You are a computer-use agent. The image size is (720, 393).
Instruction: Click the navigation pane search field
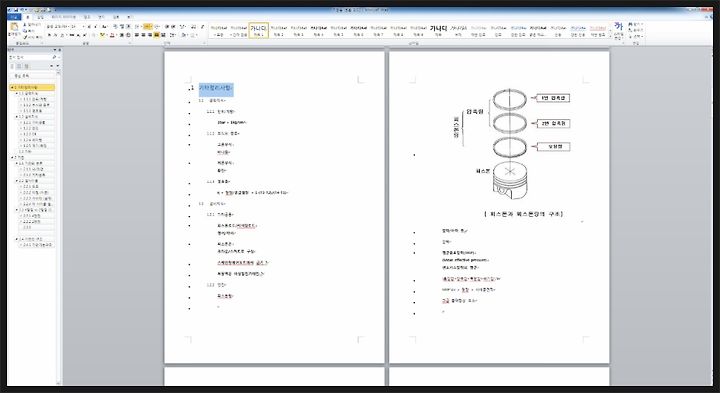(x=30, y=57)
